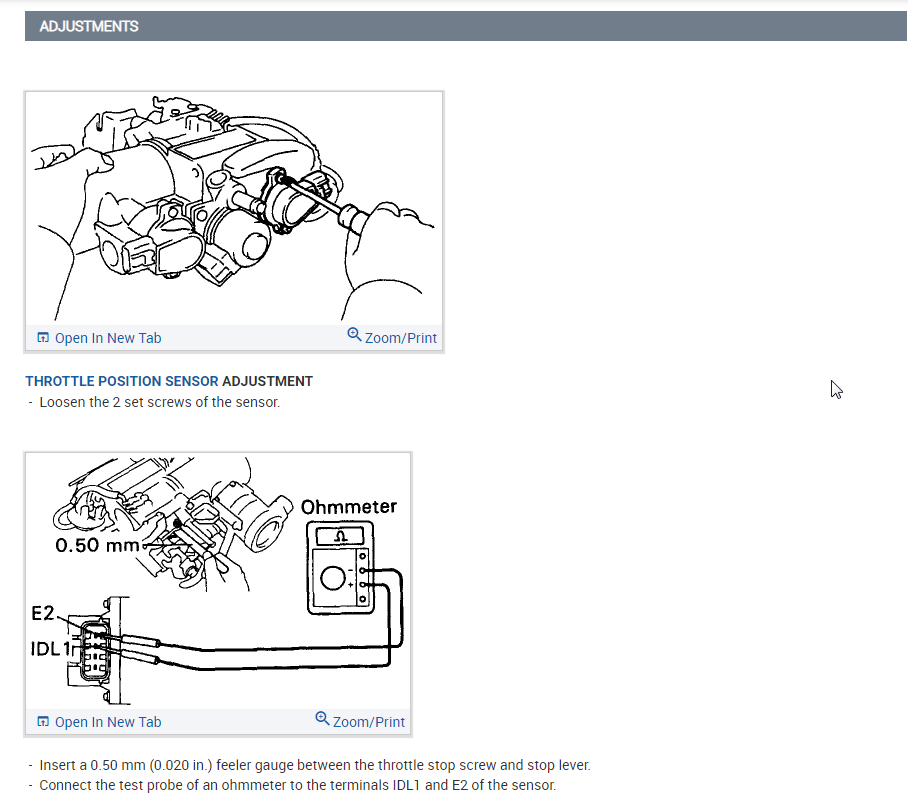Click the word ADJUSTMENT in the heading
The image size is (908, 810).
[x=268, y=382]
